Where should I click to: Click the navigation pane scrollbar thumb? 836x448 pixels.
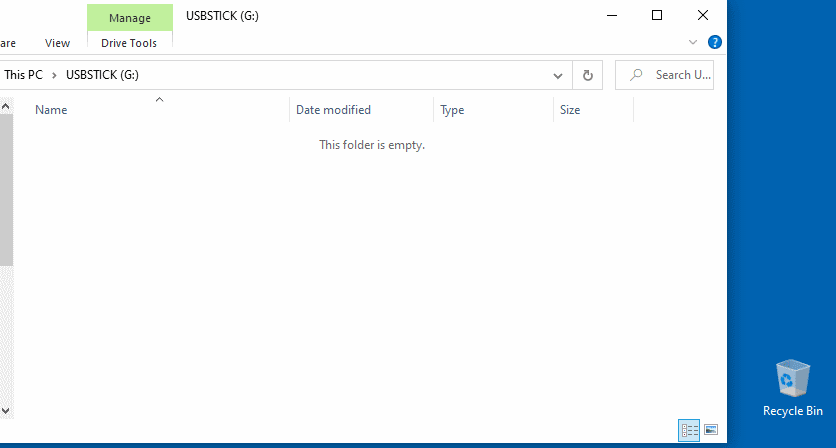tap(5, 190)
